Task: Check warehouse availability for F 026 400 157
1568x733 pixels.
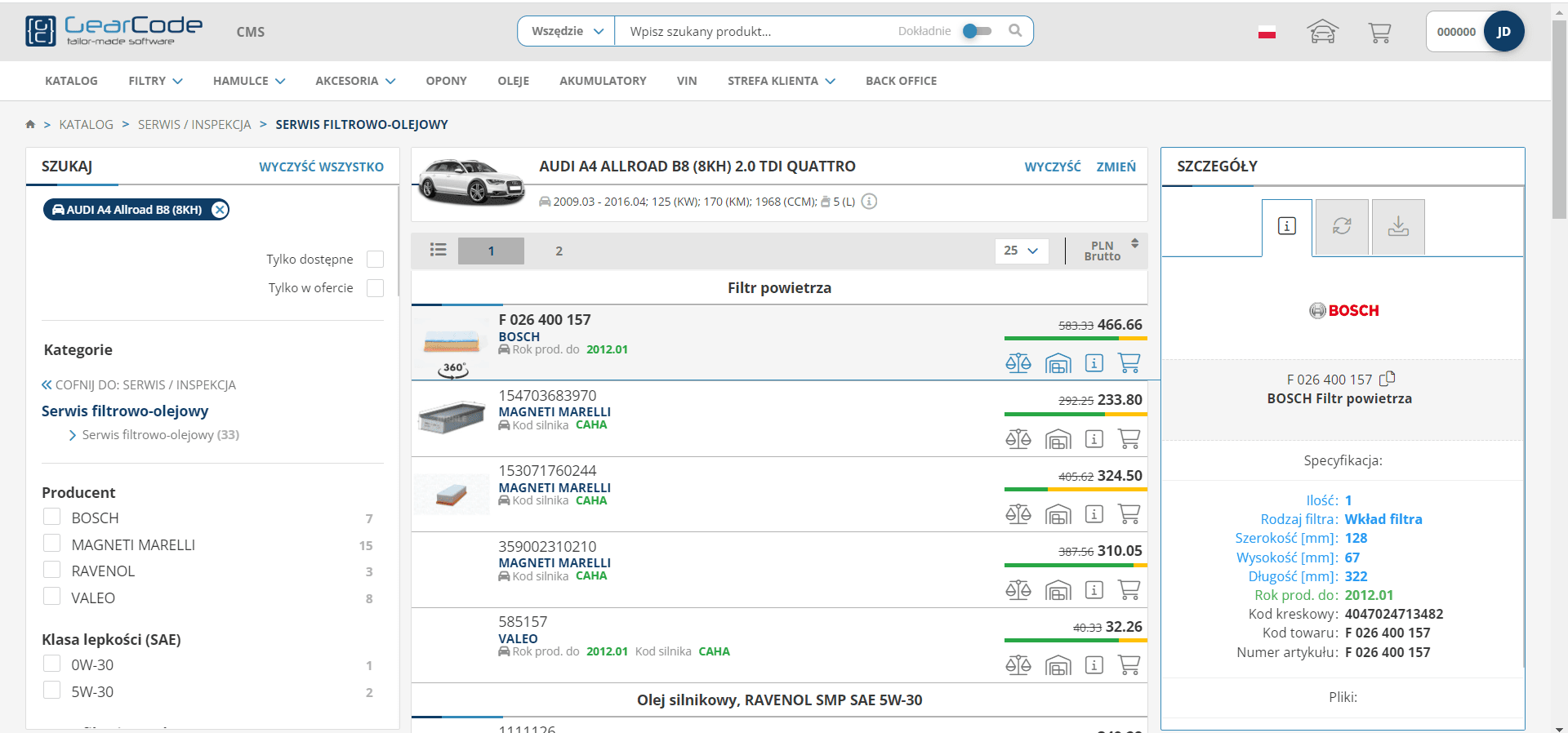Action: (1058, 362)
